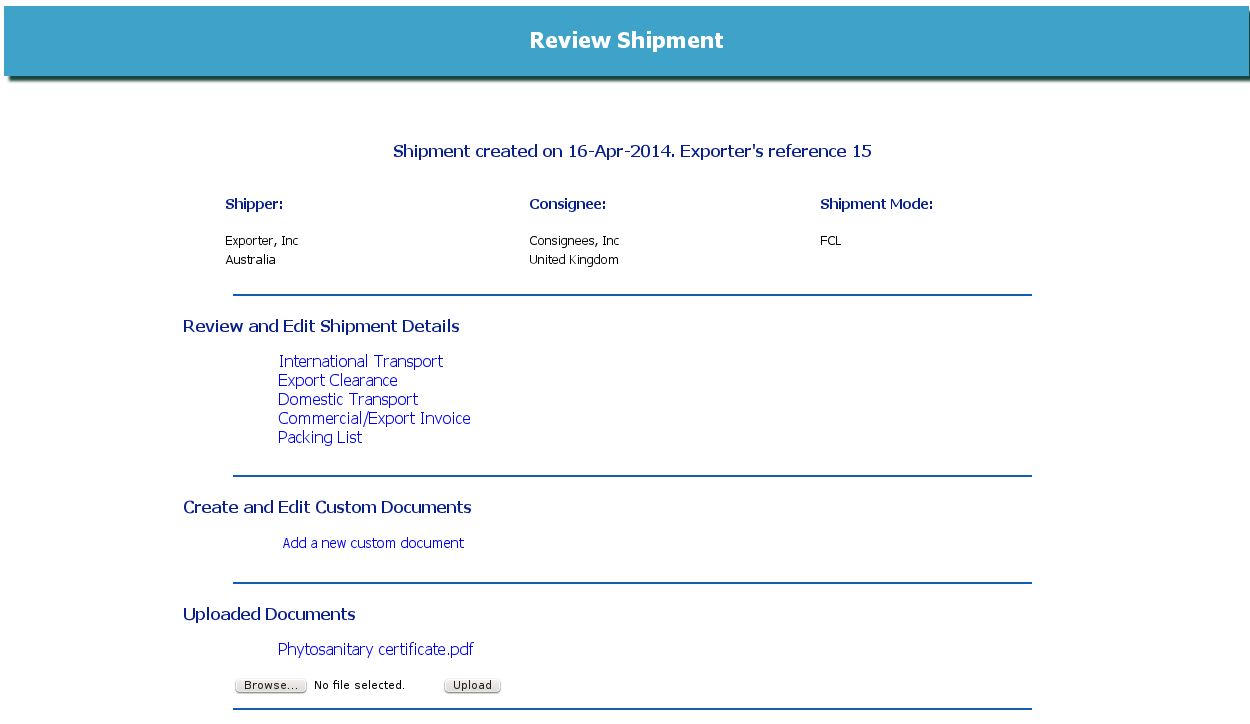Click the Shipment Mode: label
The height and width of the screenshot is (724, 1250).
pos(876,204)
